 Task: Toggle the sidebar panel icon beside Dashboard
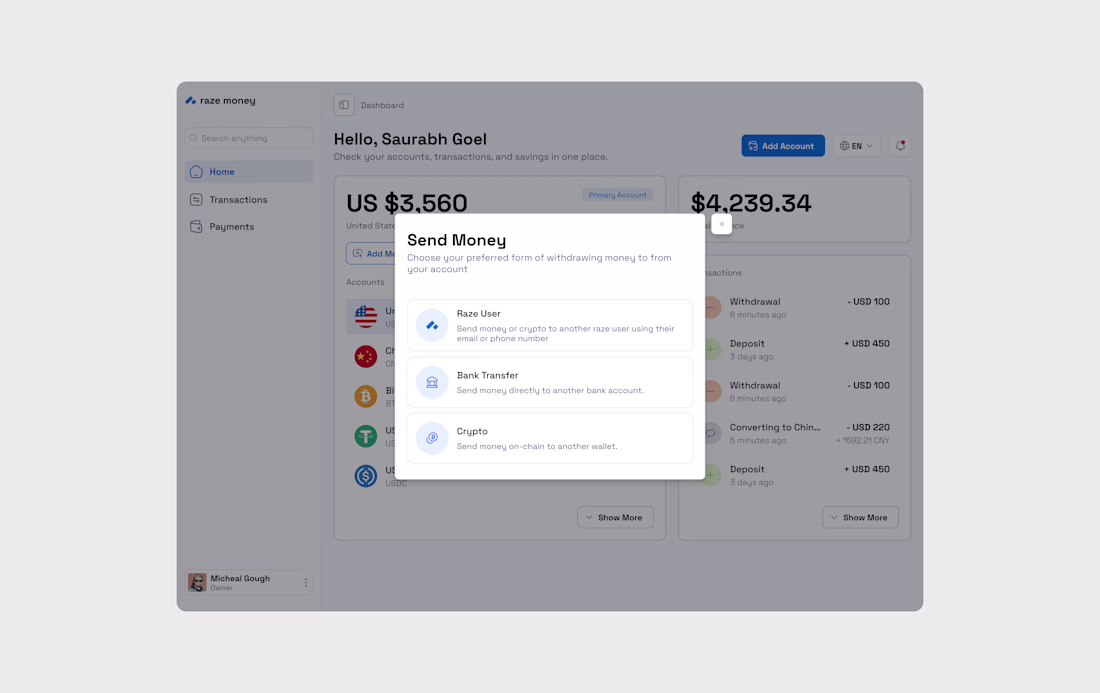[x=344, y=105]
